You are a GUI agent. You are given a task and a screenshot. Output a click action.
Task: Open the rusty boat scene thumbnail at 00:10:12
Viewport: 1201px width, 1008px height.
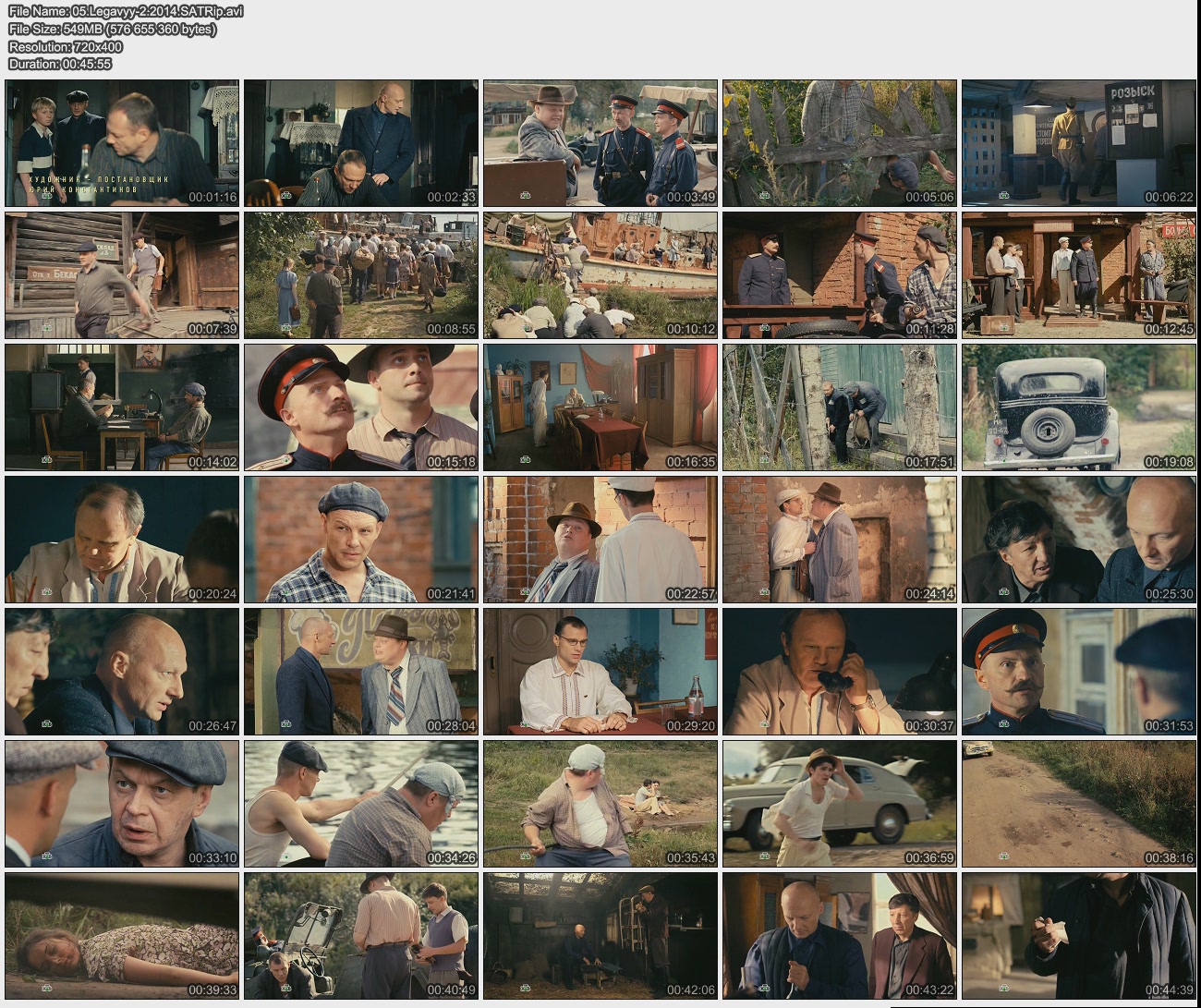(600, 275)
